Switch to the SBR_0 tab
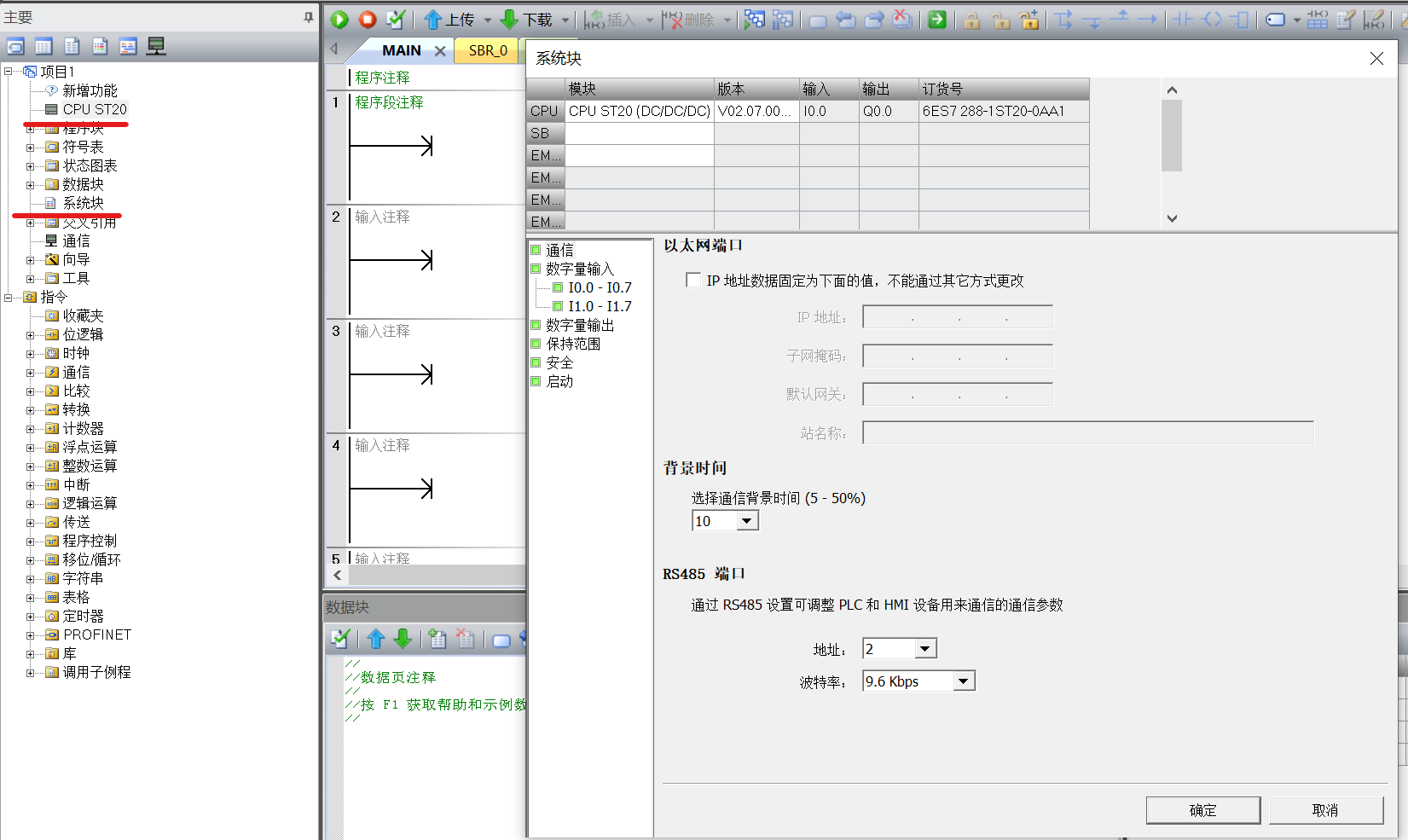 [x=488, y=50]
